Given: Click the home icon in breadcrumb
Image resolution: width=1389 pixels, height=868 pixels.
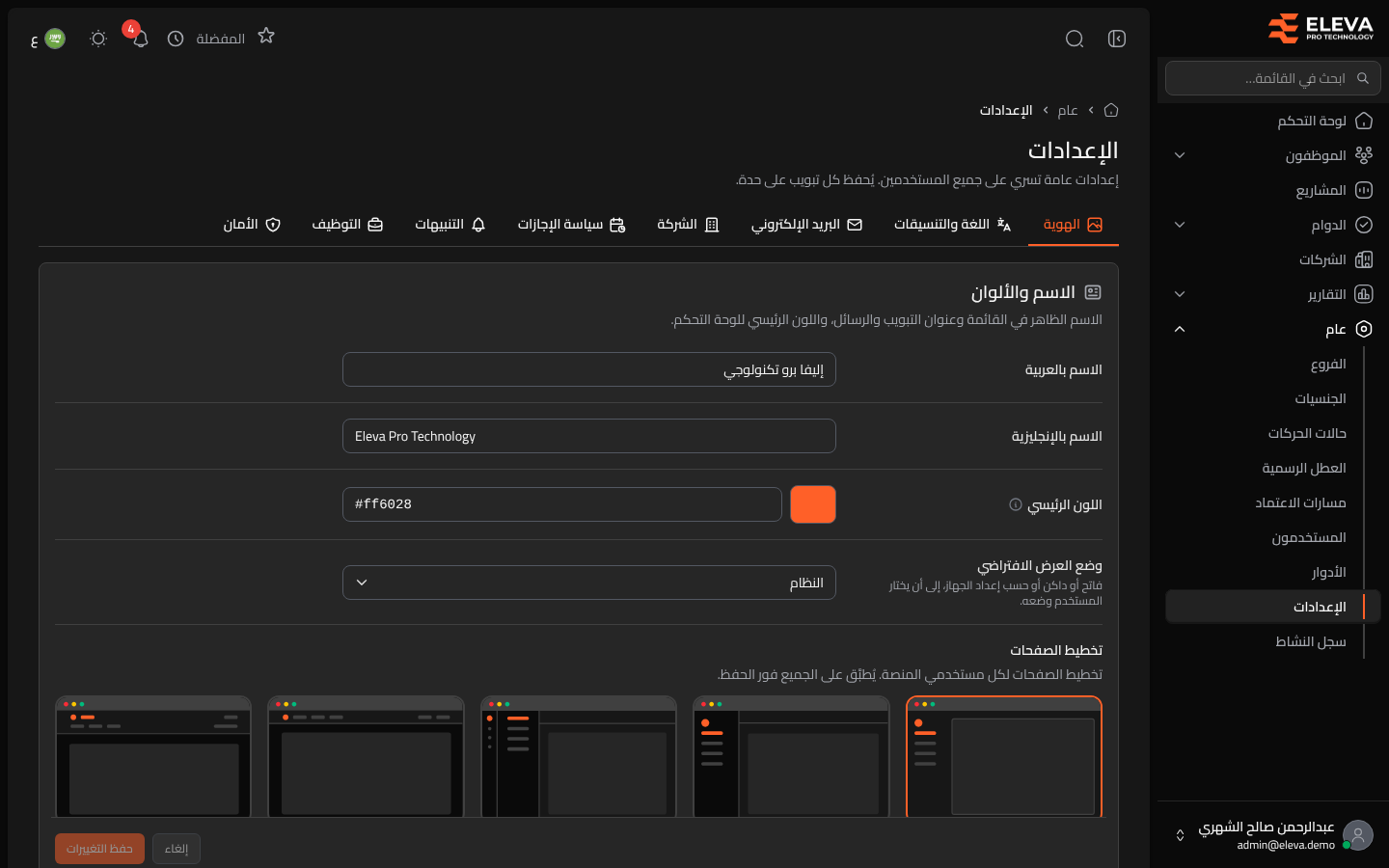Looking at the screenshot, I should [1111, 110].
